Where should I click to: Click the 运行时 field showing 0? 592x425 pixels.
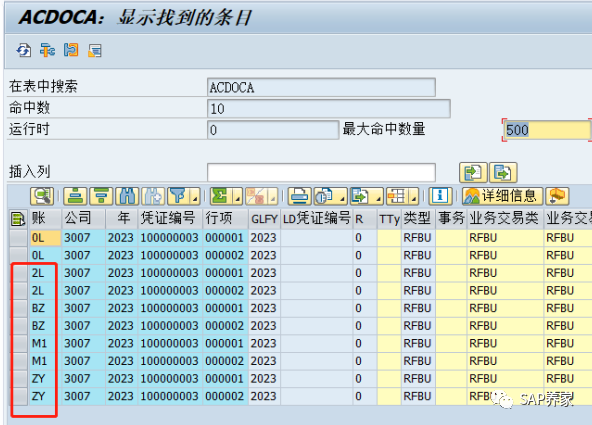273,130
